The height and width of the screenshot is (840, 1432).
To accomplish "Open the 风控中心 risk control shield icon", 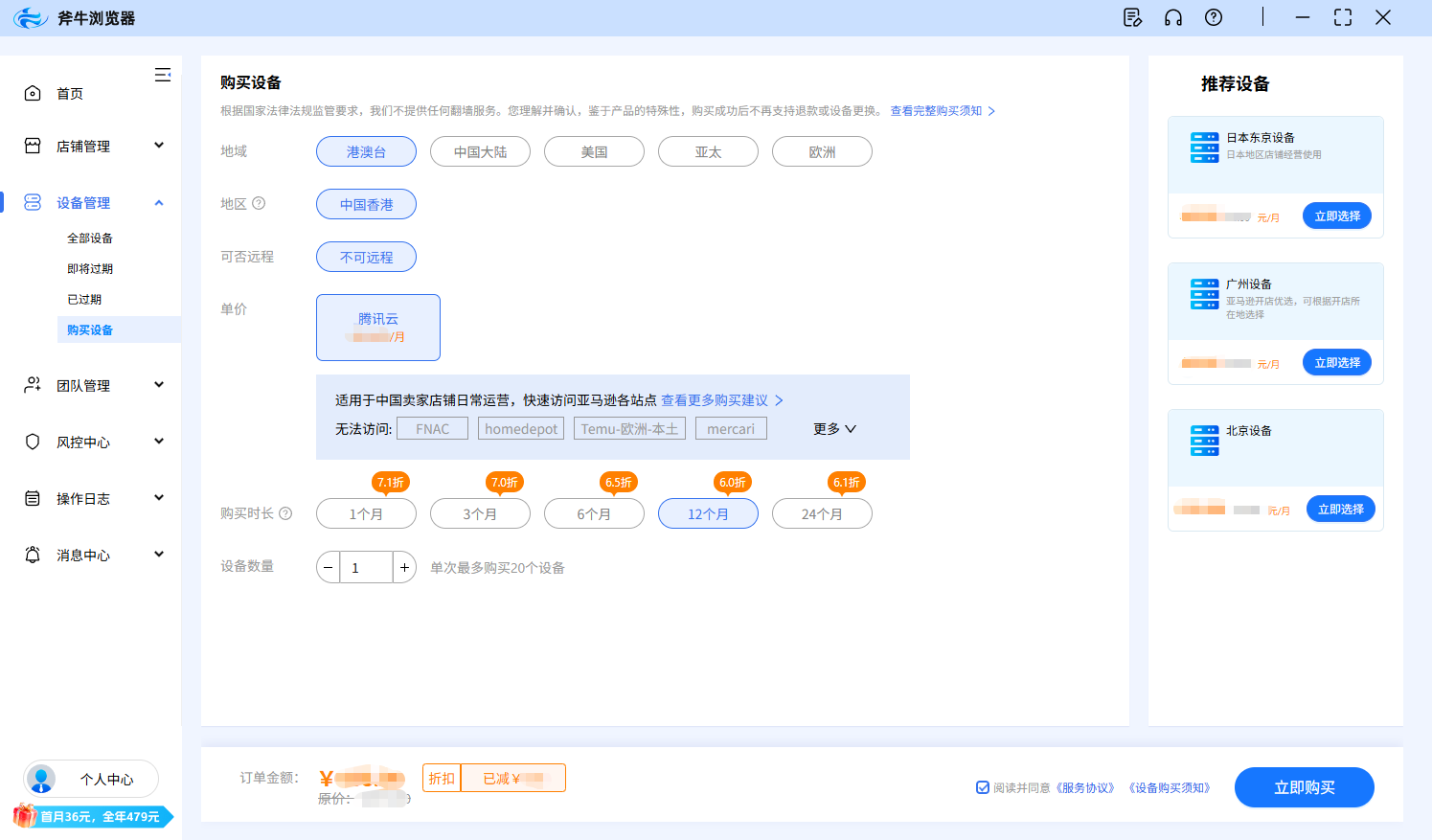I will pyautogui.click(x=33, y=442).
